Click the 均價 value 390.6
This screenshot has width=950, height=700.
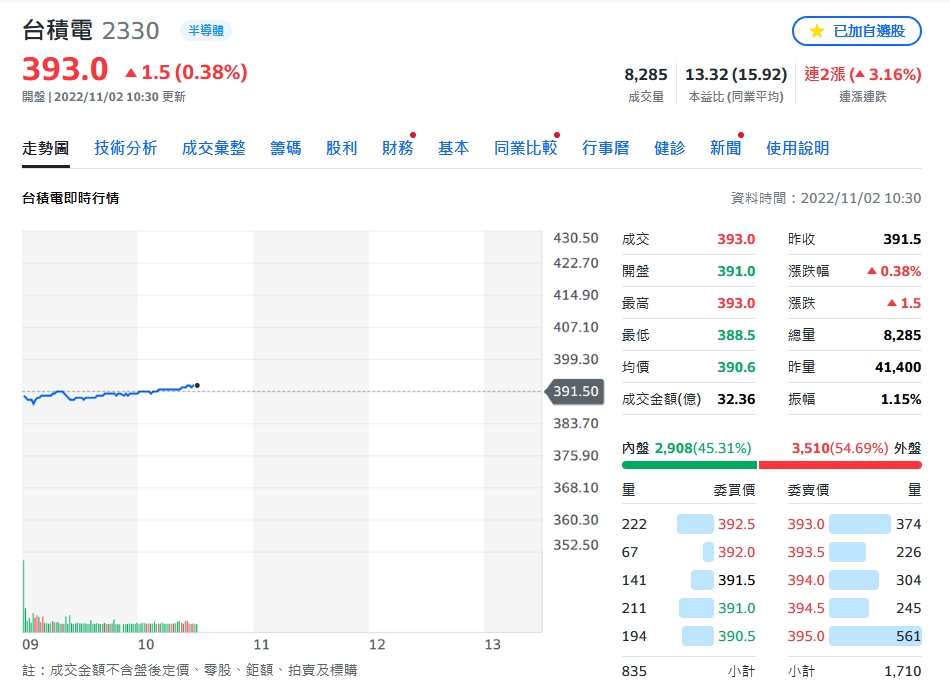736,367
